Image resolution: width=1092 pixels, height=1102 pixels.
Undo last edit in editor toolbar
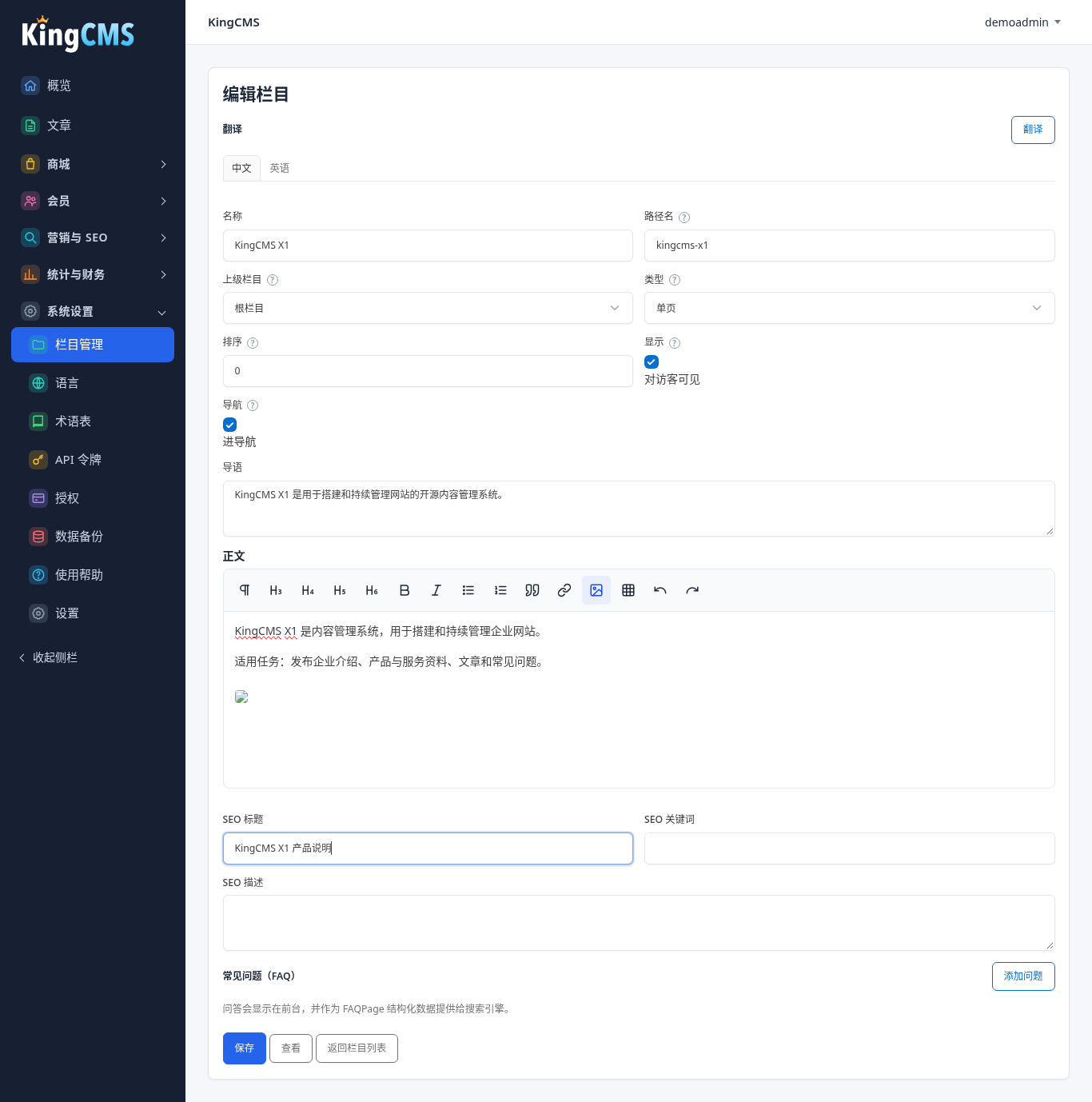tap(660, 590)
